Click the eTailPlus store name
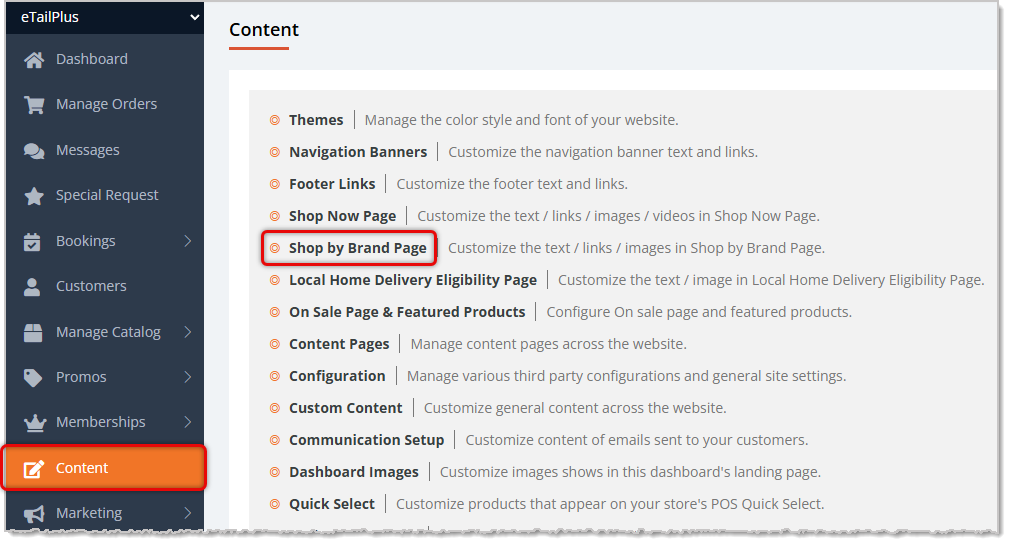Image resolution: width=1009 pixels, height=546 pixels. [x=50, y=17]
